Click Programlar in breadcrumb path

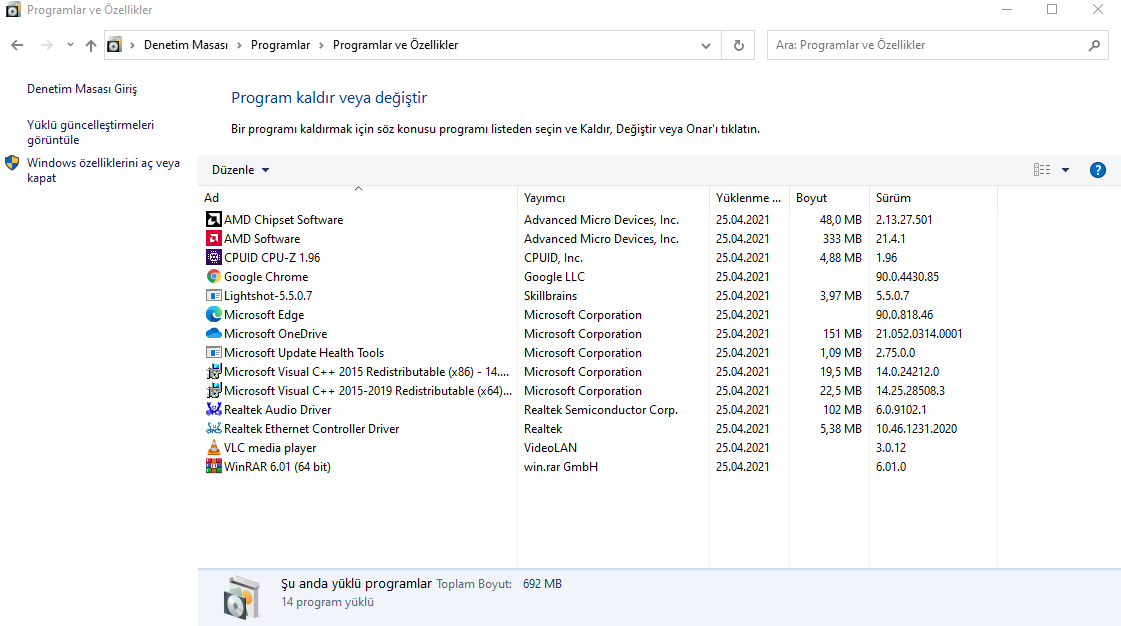tap(280, 45)
